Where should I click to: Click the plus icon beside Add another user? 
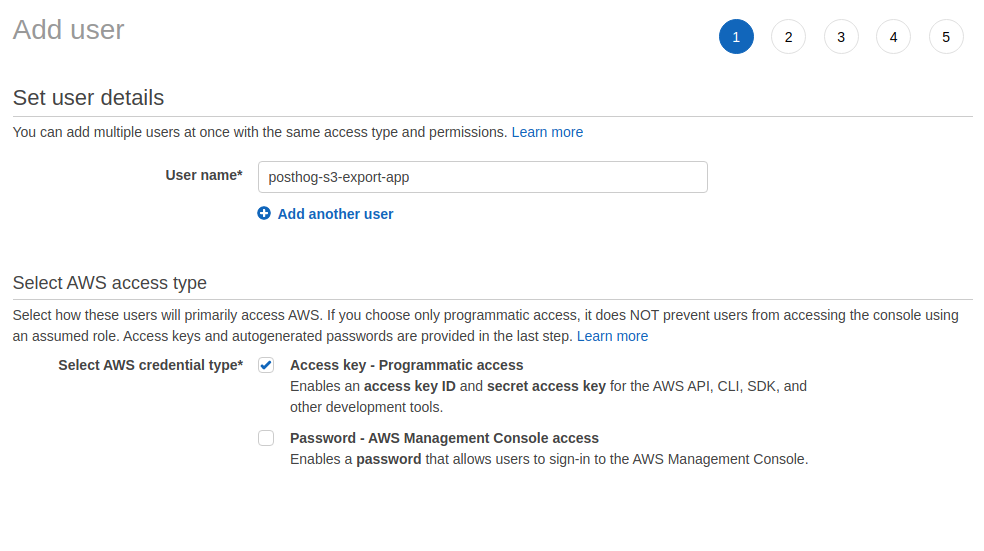pyautogui.click(x=264, y=213)
